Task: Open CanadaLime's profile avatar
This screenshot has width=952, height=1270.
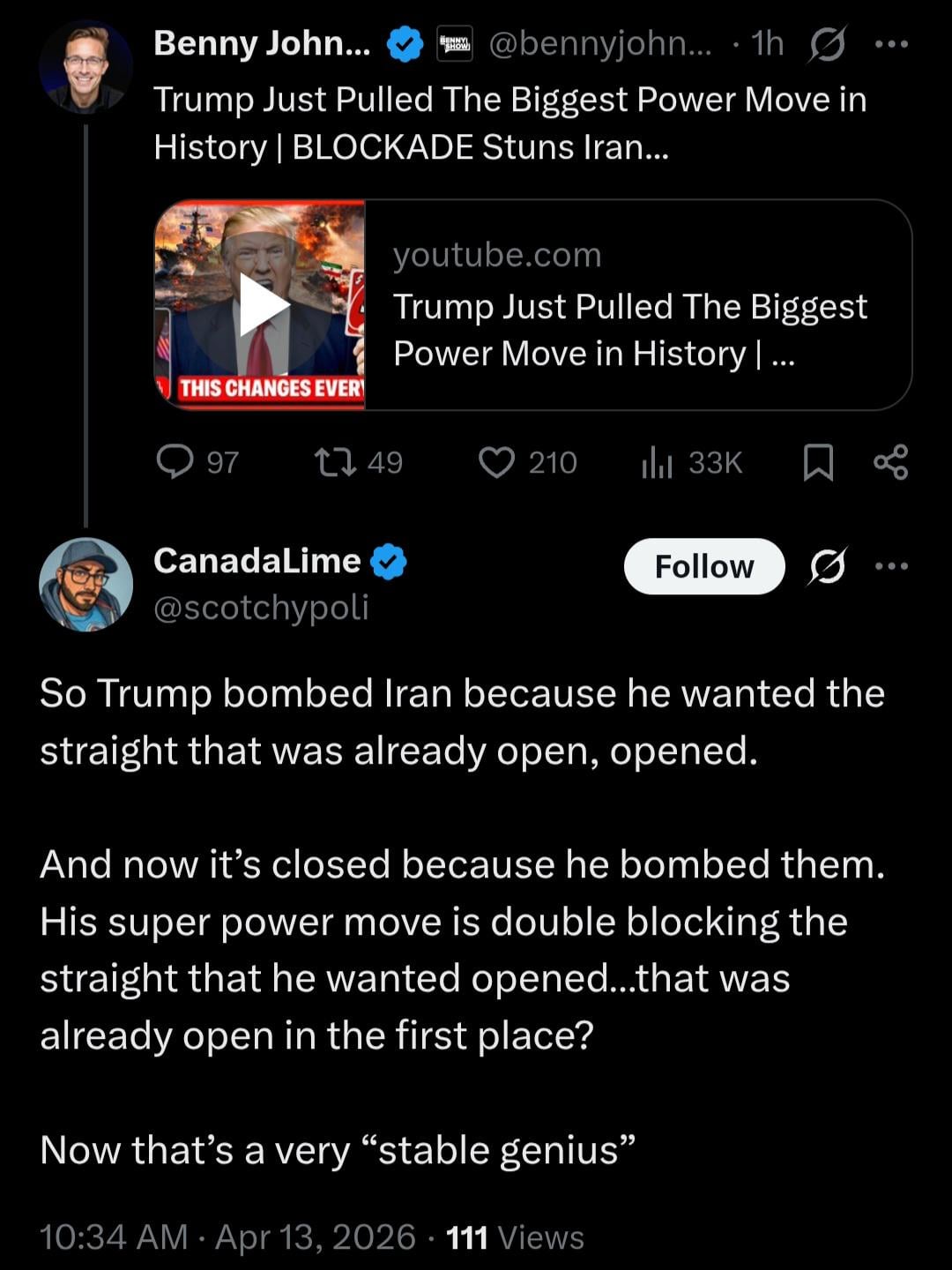Action: [86, 585]
